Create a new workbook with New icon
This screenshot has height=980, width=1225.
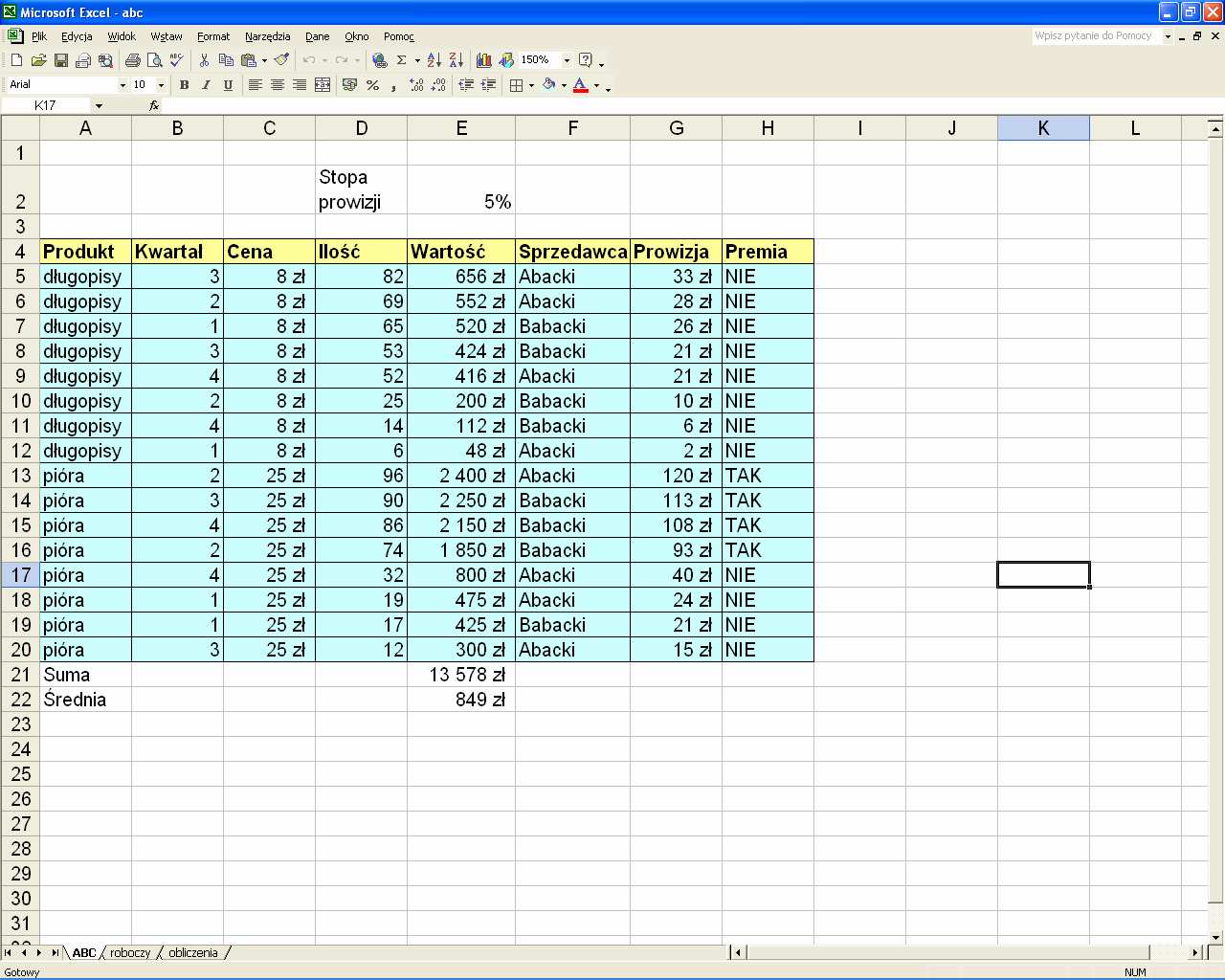coord(16,60)
